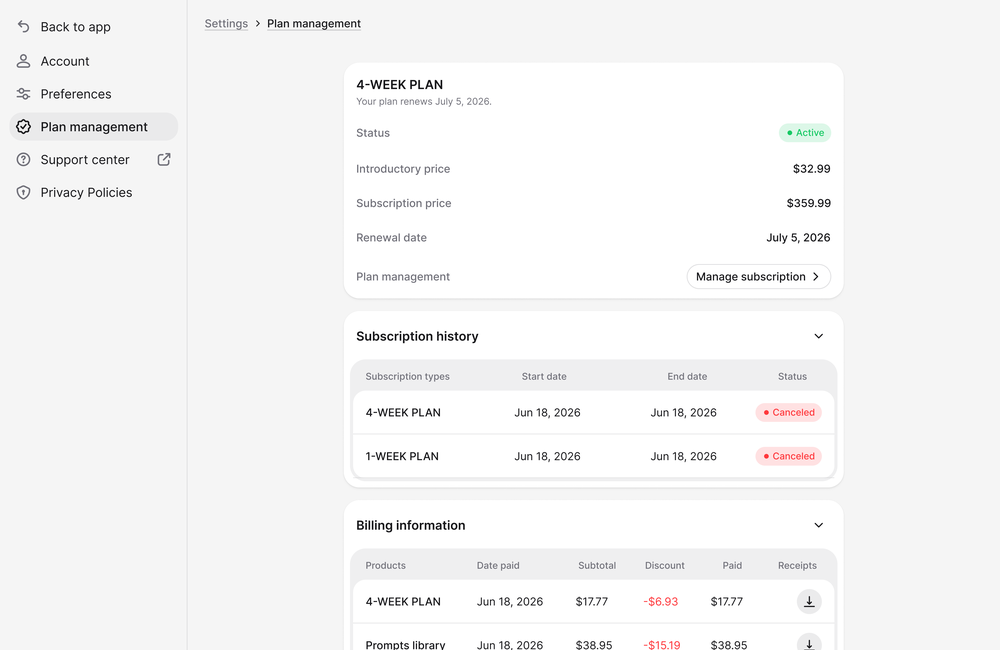This screenshot has width=1000, height=650.
Task: Click the -$6.93 discount value
Action: pos(660,602)
